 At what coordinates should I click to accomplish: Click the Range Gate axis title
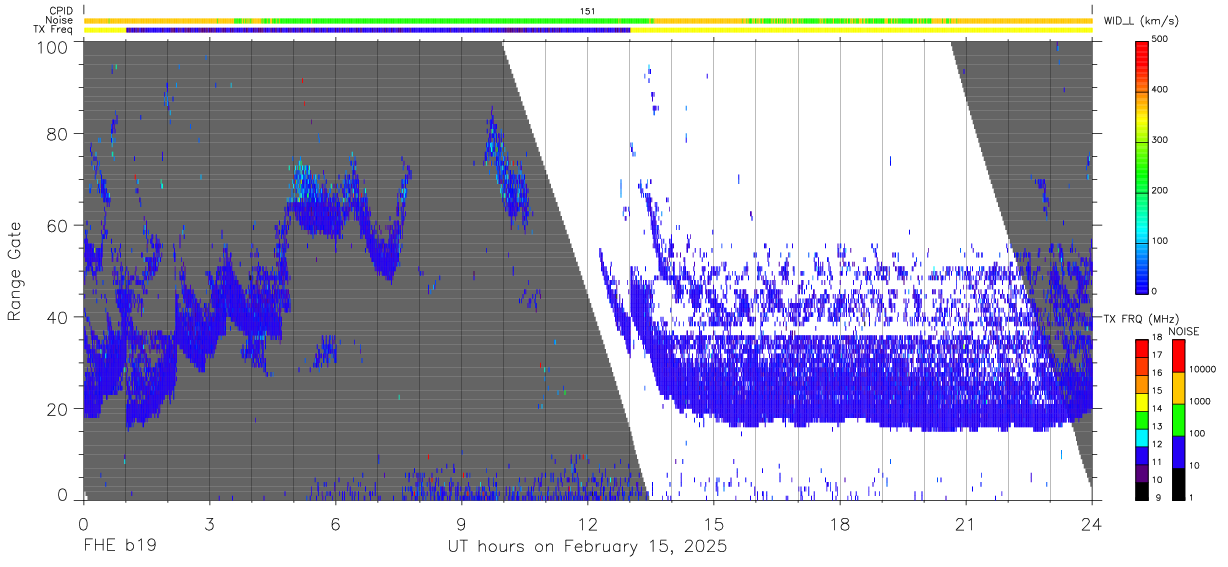tap(15, 271)
